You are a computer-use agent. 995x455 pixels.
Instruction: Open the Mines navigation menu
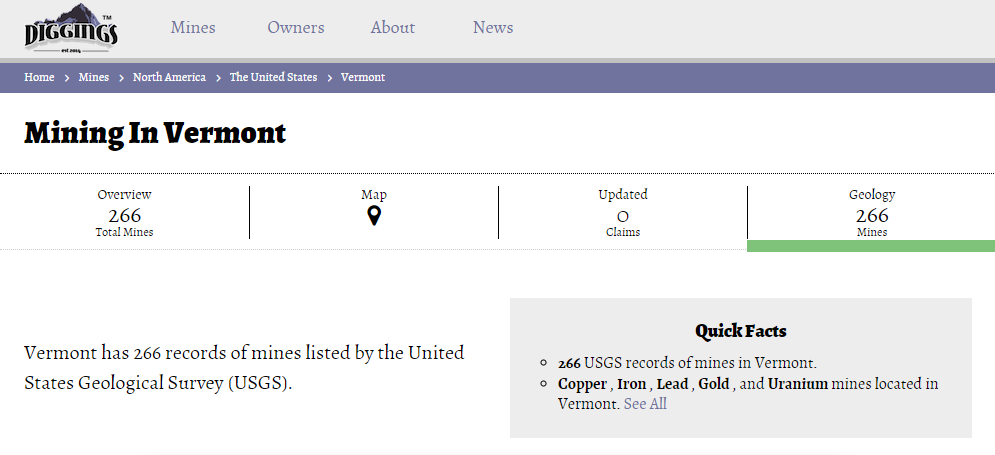tap(193, 28)
